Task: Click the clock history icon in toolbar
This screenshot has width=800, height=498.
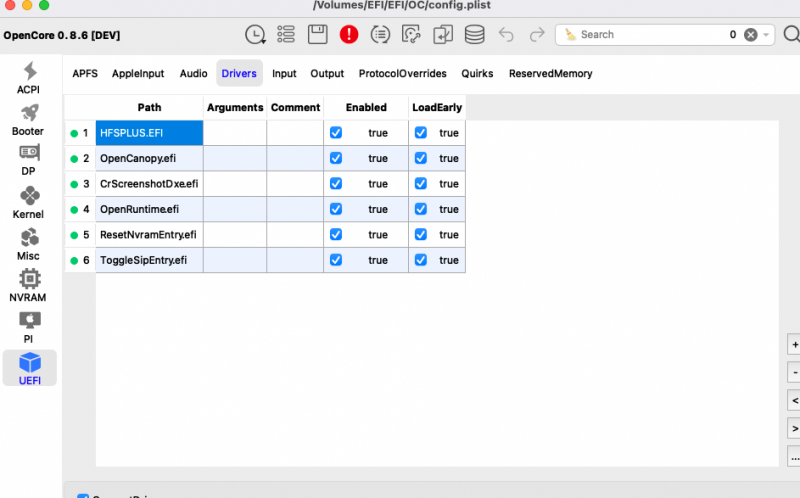Action: pos(256,34)
